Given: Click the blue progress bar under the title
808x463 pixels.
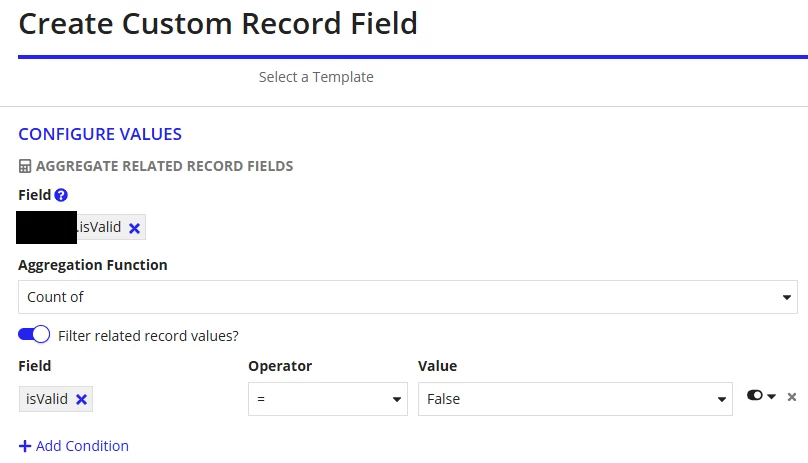Looking at the screenshot, I should click(x=413, y=57).
